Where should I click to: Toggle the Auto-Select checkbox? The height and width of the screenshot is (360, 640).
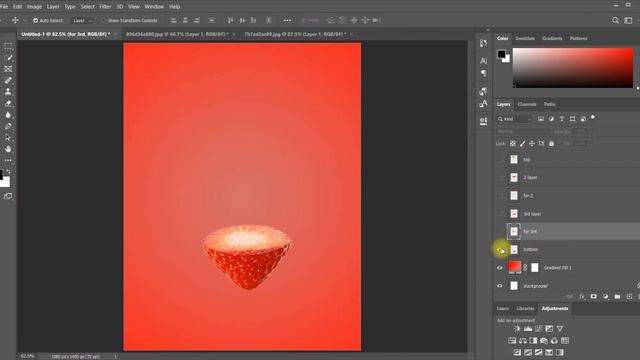pos(36,20)
